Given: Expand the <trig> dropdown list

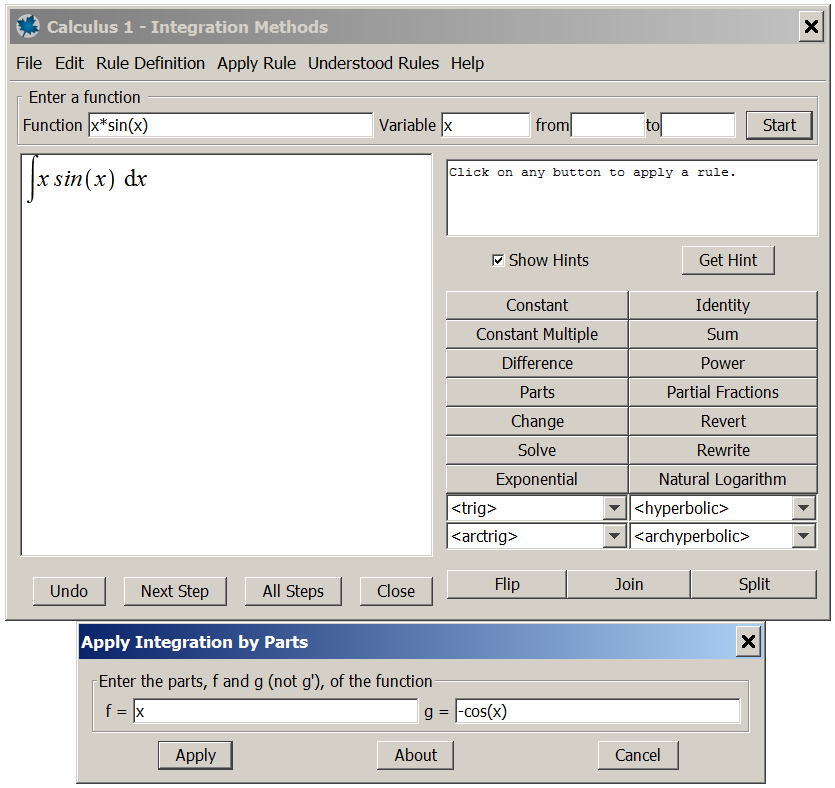Looking at the screenshot, I should coord(615,509).
